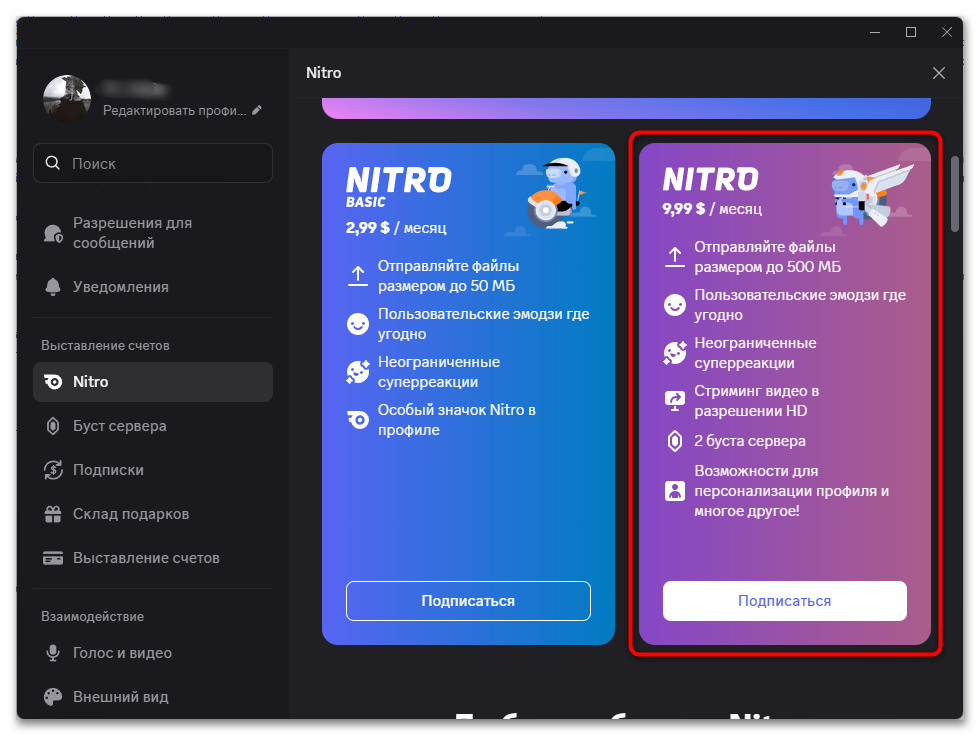Close the Nitro settings panel
The width and height of the screenshot is (980, 736).
click(939, 73)
